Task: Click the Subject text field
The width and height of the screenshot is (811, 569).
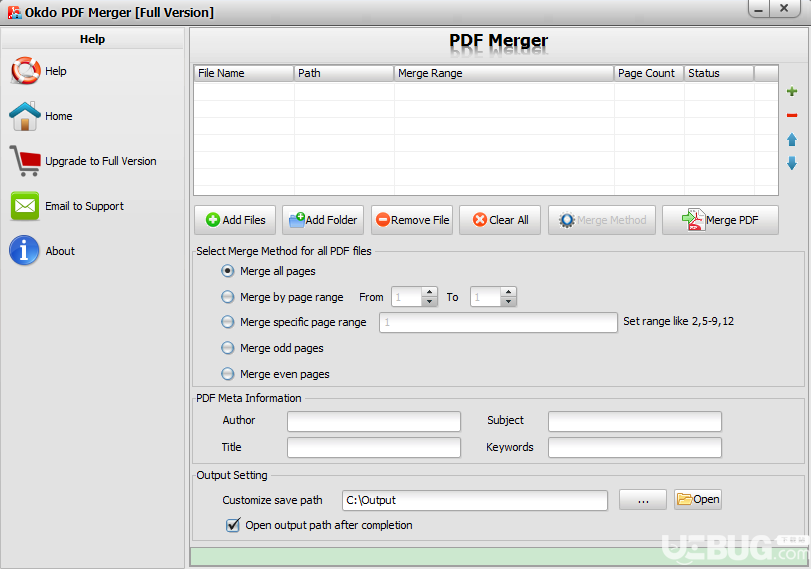Action: (x=635, y=421)
